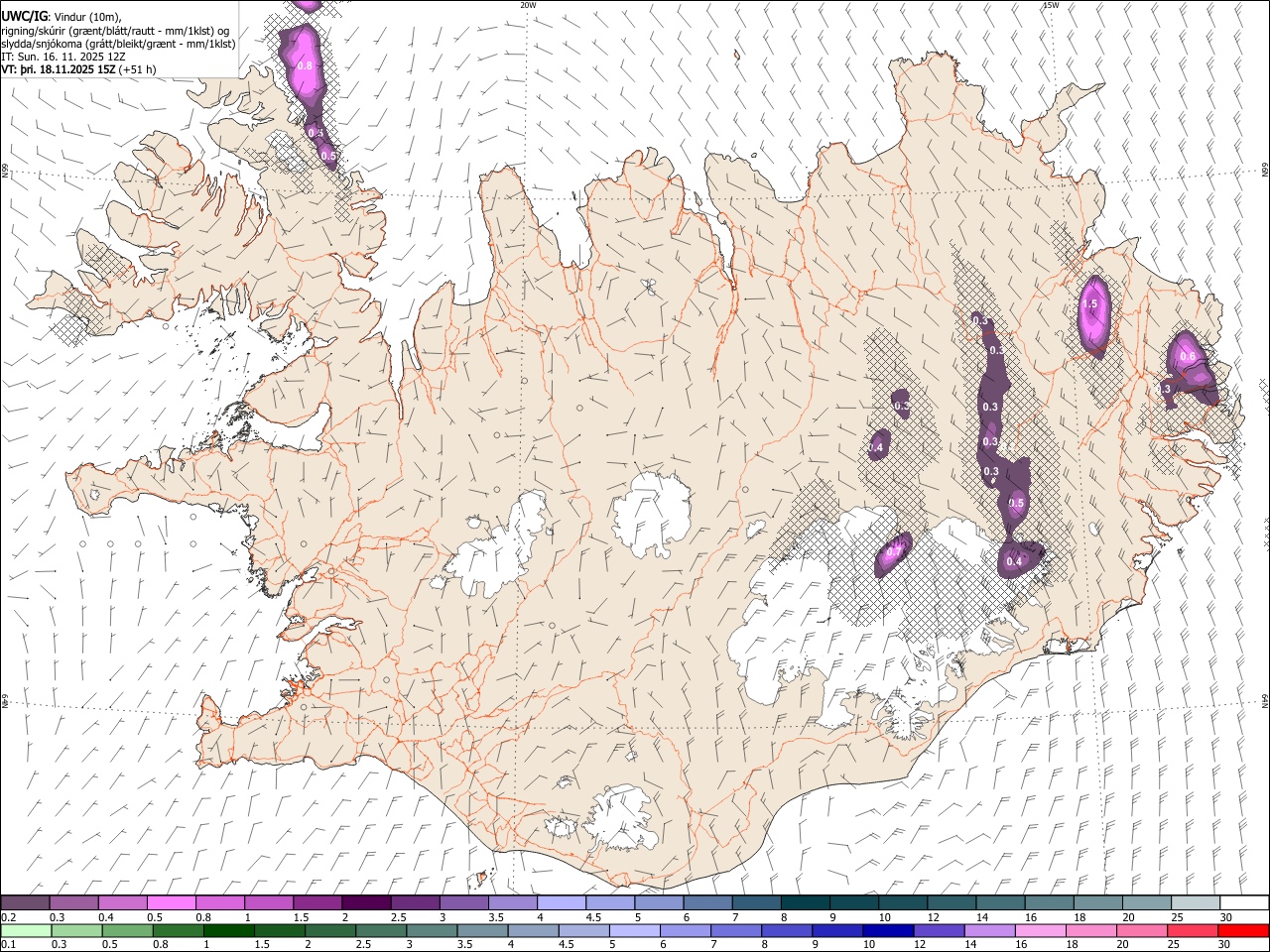Click the '0.8' value in the northwest snow band
1270x952 pixels.
point(305,66)
